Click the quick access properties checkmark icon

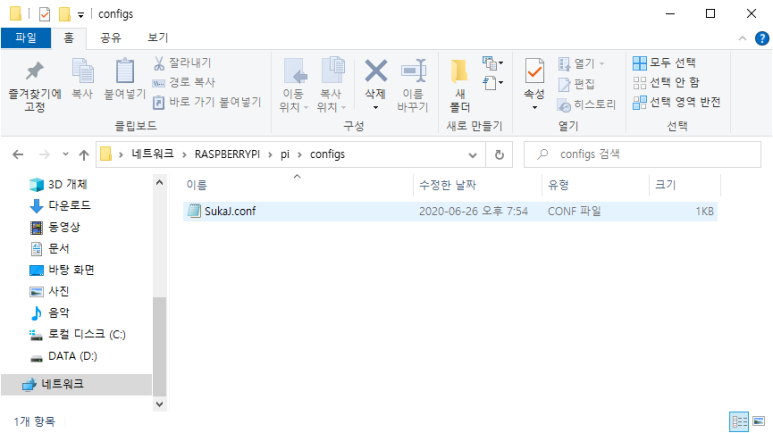coord(44,14)
